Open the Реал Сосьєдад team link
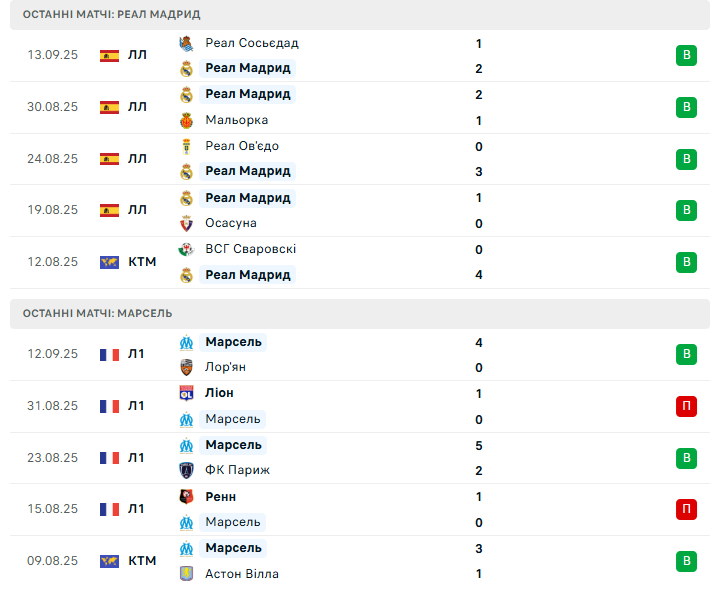Viewport: 719px width, 592px height. pos(252,43)
